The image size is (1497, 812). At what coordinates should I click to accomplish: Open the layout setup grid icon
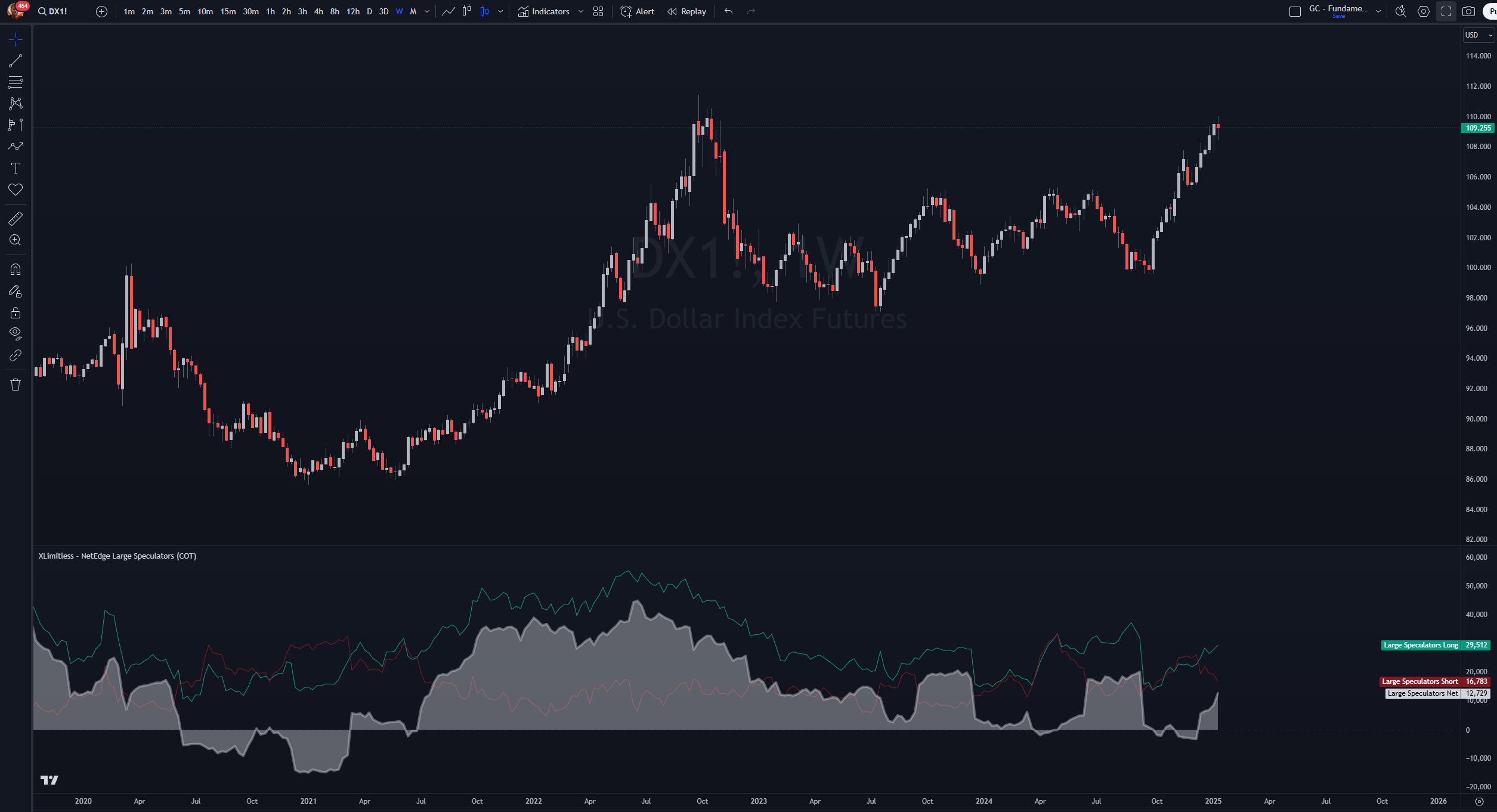click(598, 11)
